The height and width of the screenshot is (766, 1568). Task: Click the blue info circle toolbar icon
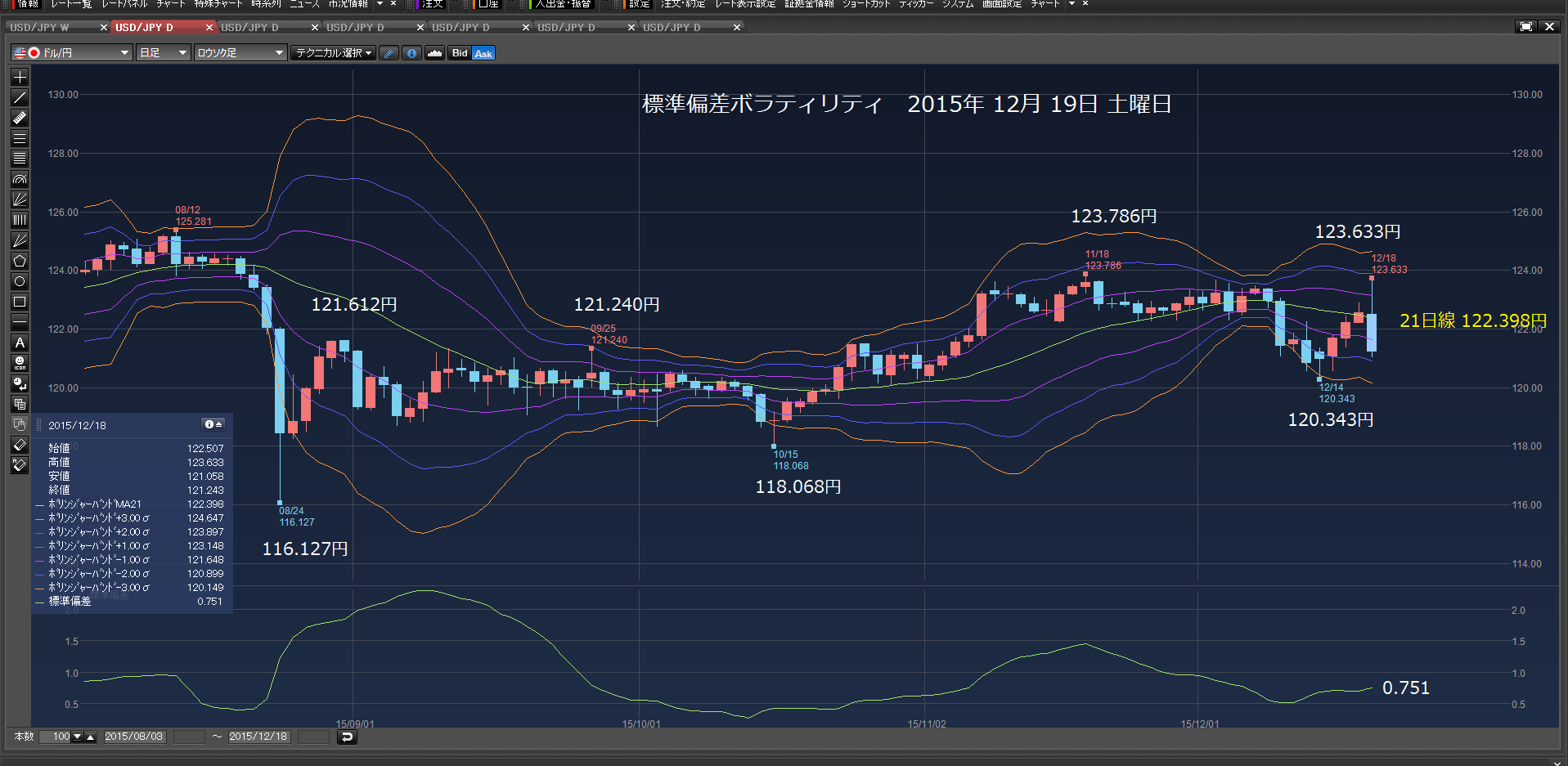(411, 53)
